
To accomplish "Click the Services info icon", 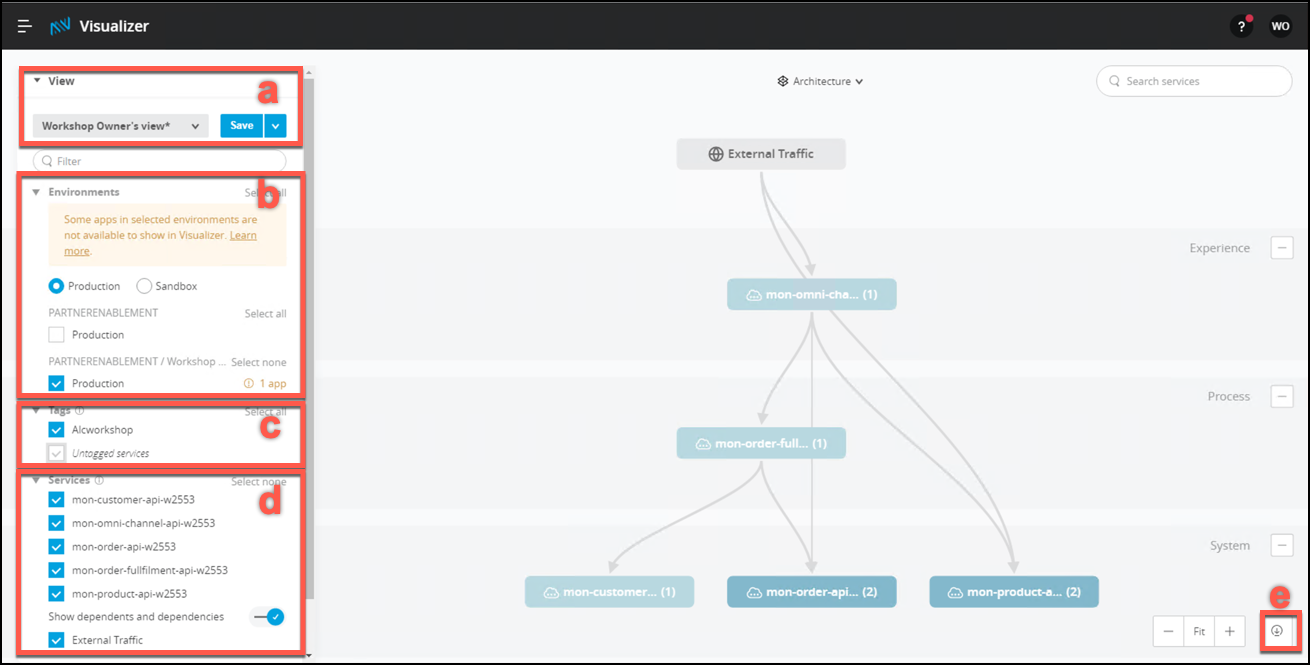I will point(98,481).
